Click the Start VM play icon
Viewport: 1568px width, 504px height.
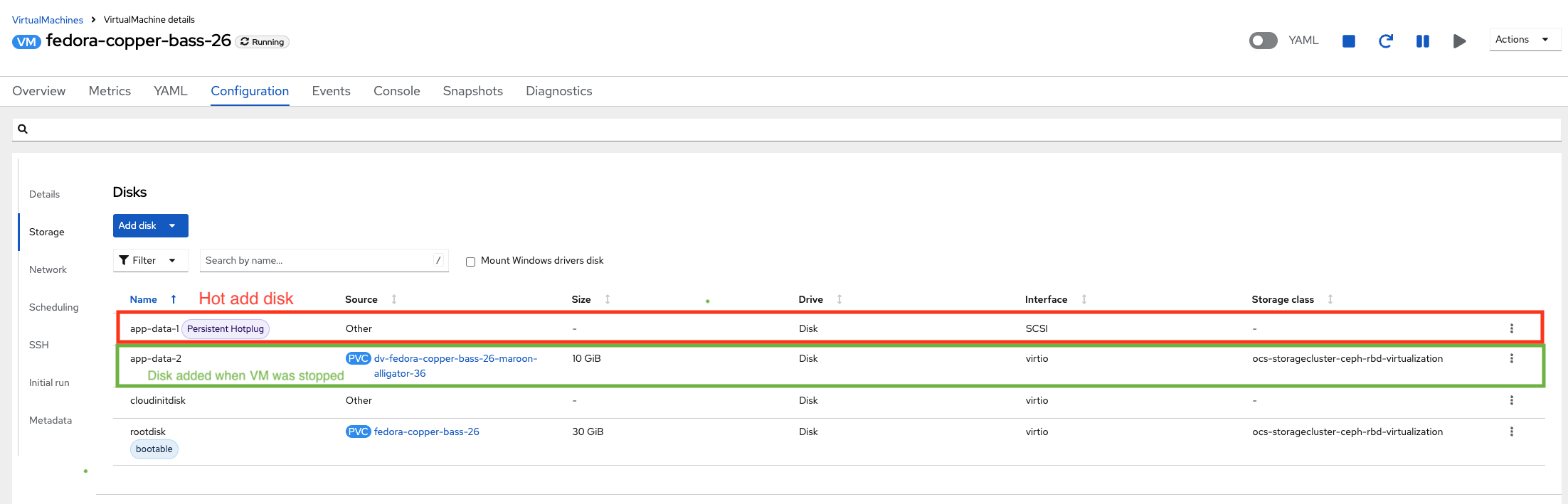click(x=1459, y=41)
